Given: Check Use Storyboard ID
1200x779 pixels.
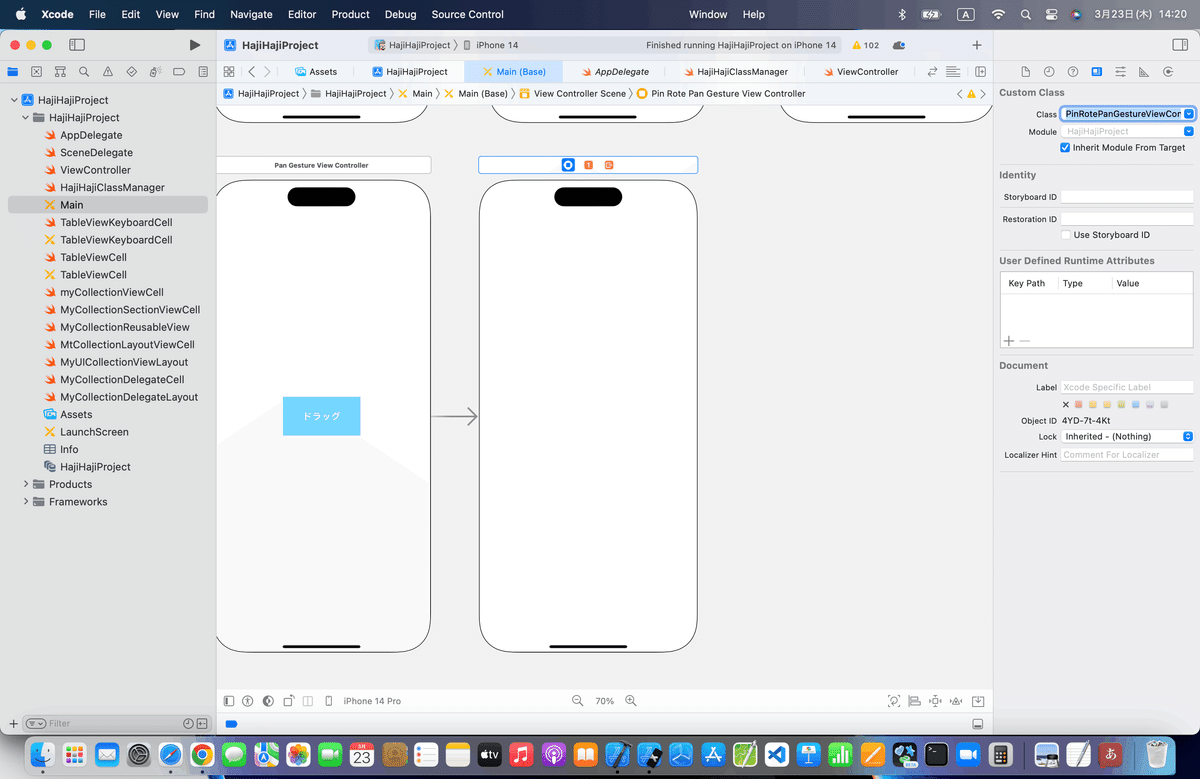Looking at the screenshot, I should tap(1068, 234).
